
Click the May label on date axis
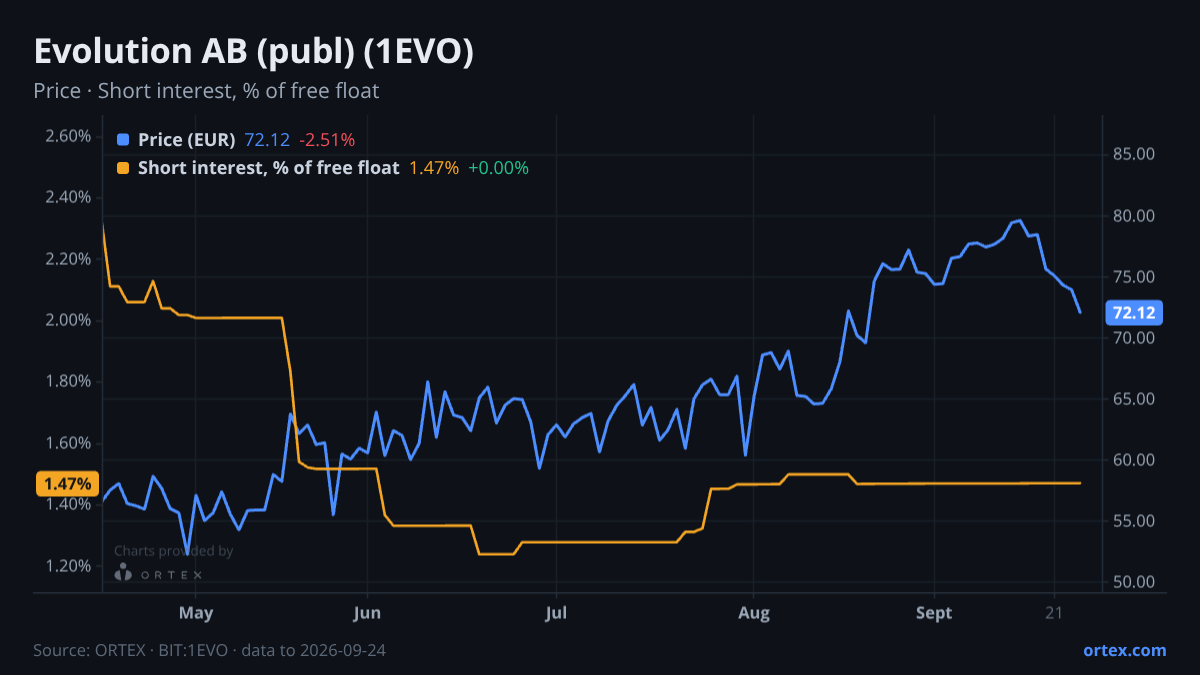tap(195, 612)
